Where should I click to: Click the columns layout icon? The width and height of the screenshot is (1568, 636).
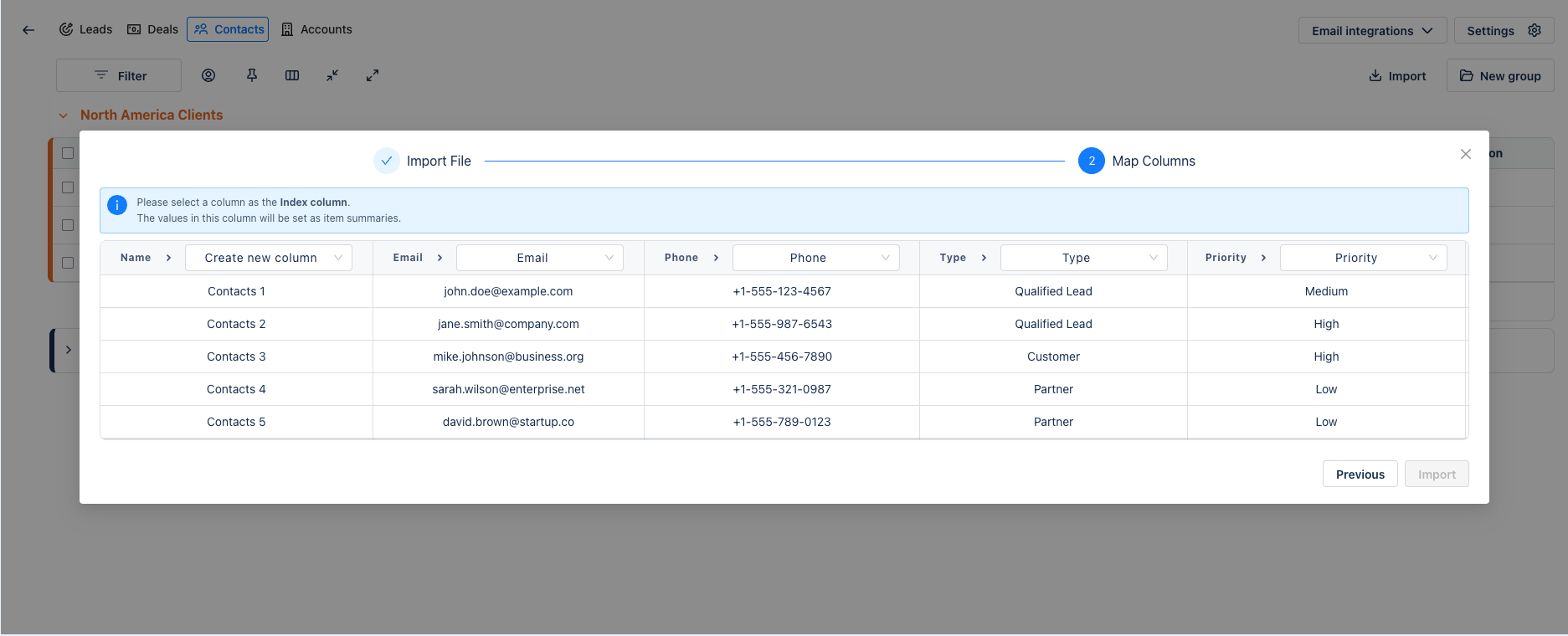click(292, 75)
